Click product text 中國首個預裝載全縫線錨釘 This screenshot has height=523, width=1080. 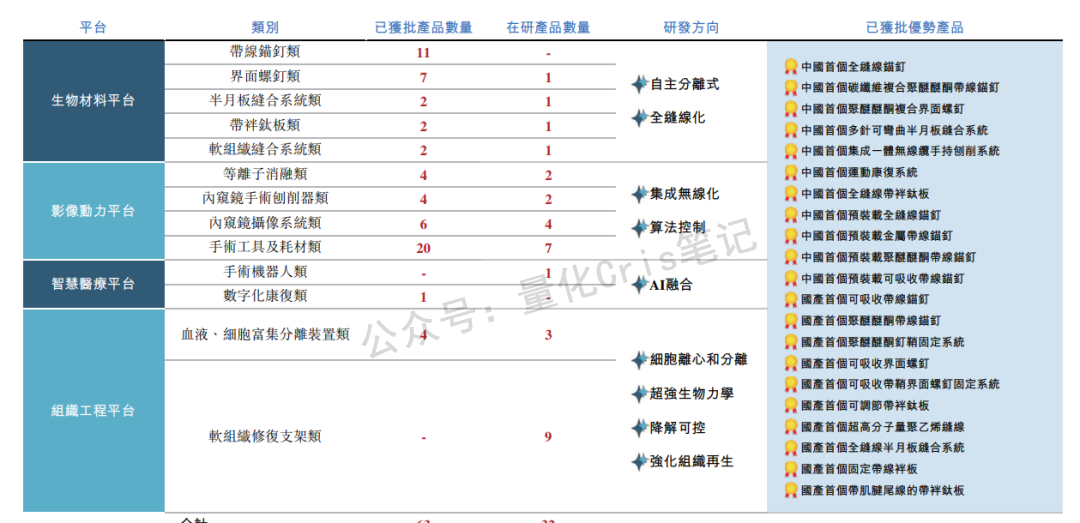coord(871,215)
